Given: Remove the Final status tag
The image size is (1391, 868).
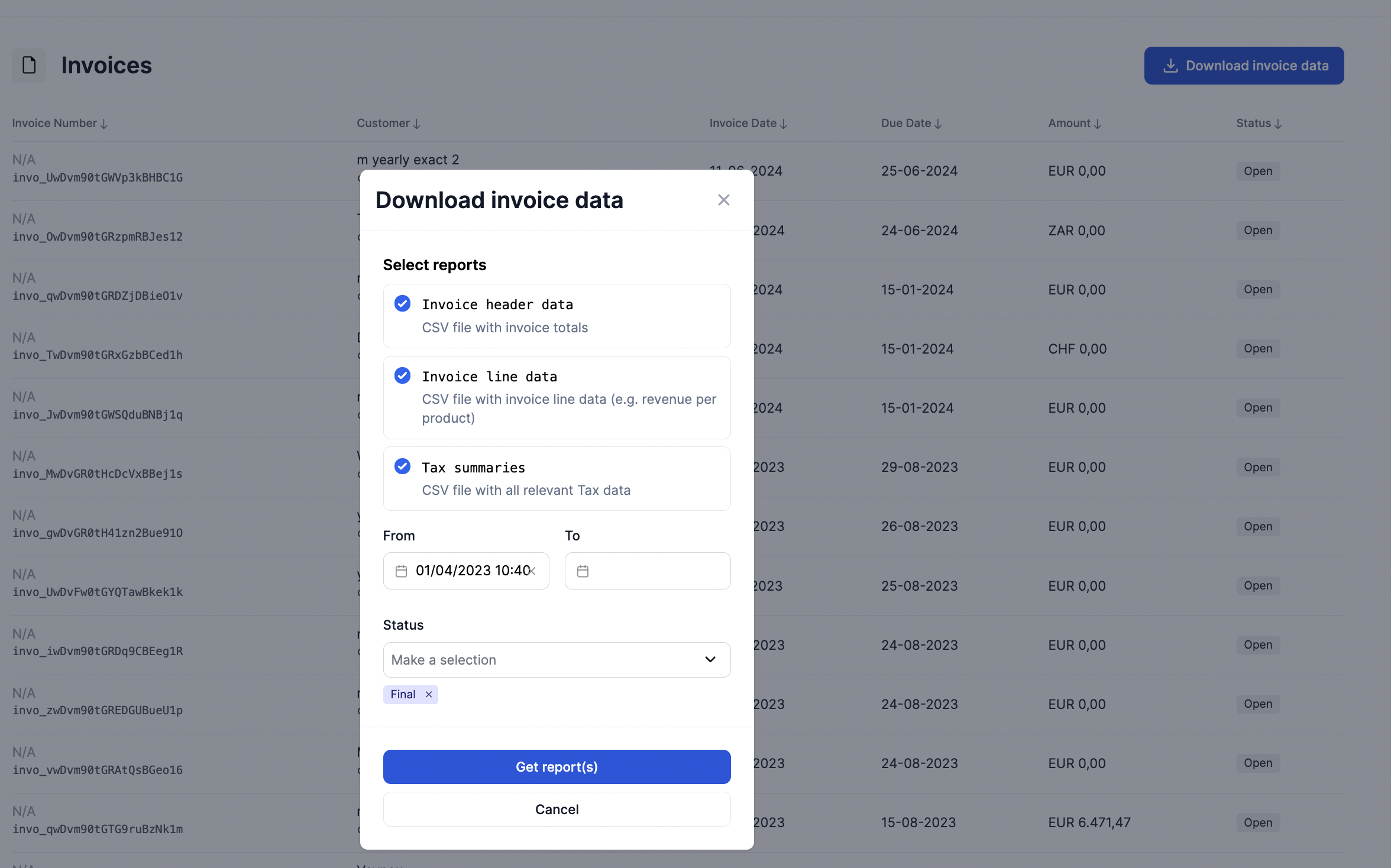Looking at the screenshot, I should [429, 694].
